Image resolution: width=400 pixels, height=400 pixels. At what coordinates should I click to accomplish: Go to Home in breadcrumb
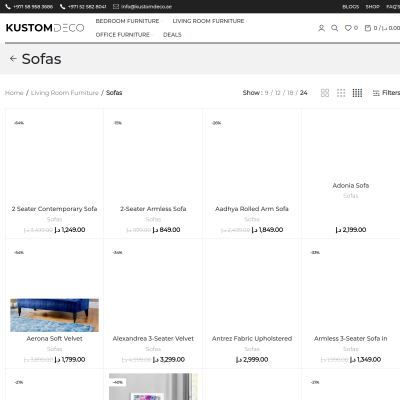pyautogui.click(x=14, y=93)
